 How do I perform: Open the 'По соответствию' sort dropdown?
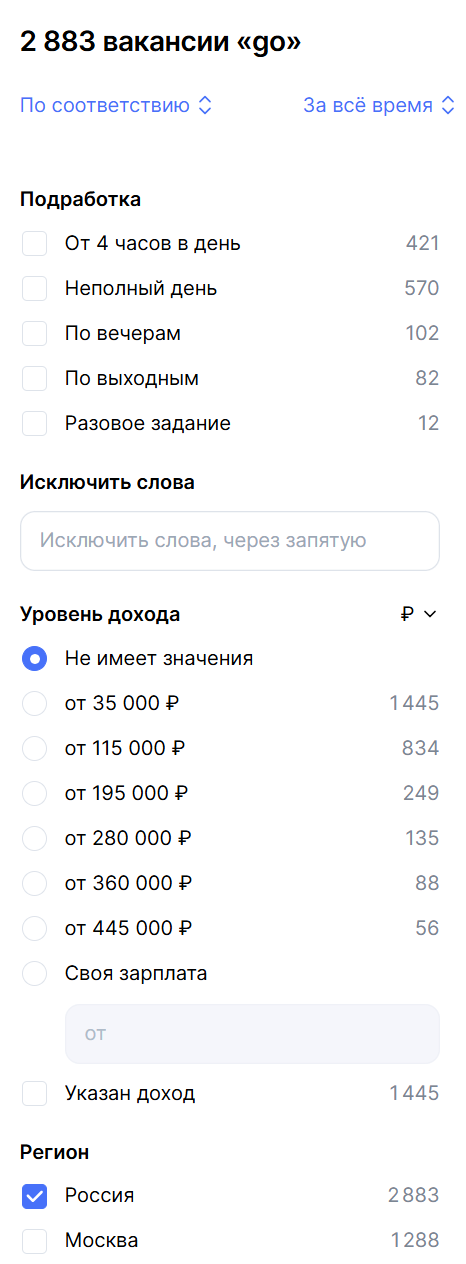[x=116, y=106]
